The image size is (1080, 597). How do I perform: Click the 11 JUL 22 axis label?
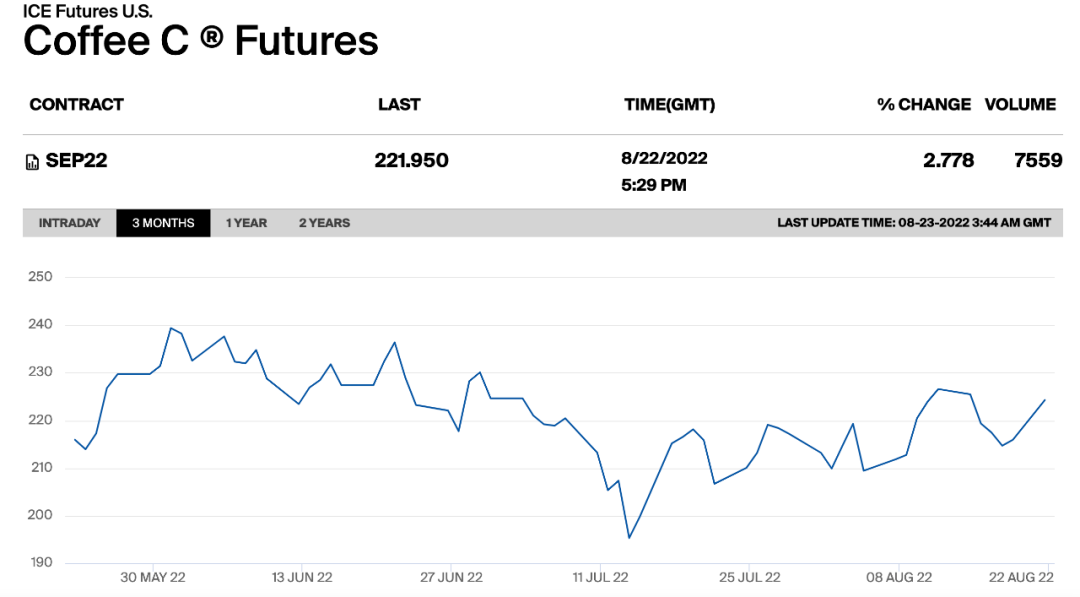click(x=601, y=577)
